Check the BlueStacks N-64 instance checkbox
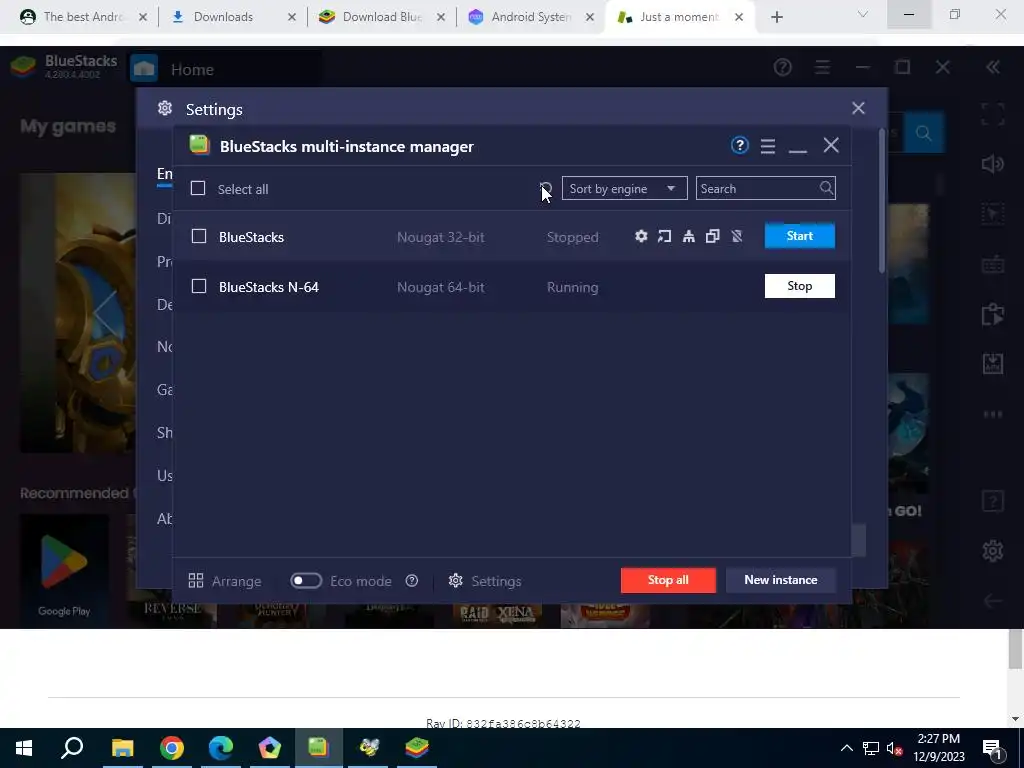Screen dimensions: 1024x768 click(x=199, y=287)
